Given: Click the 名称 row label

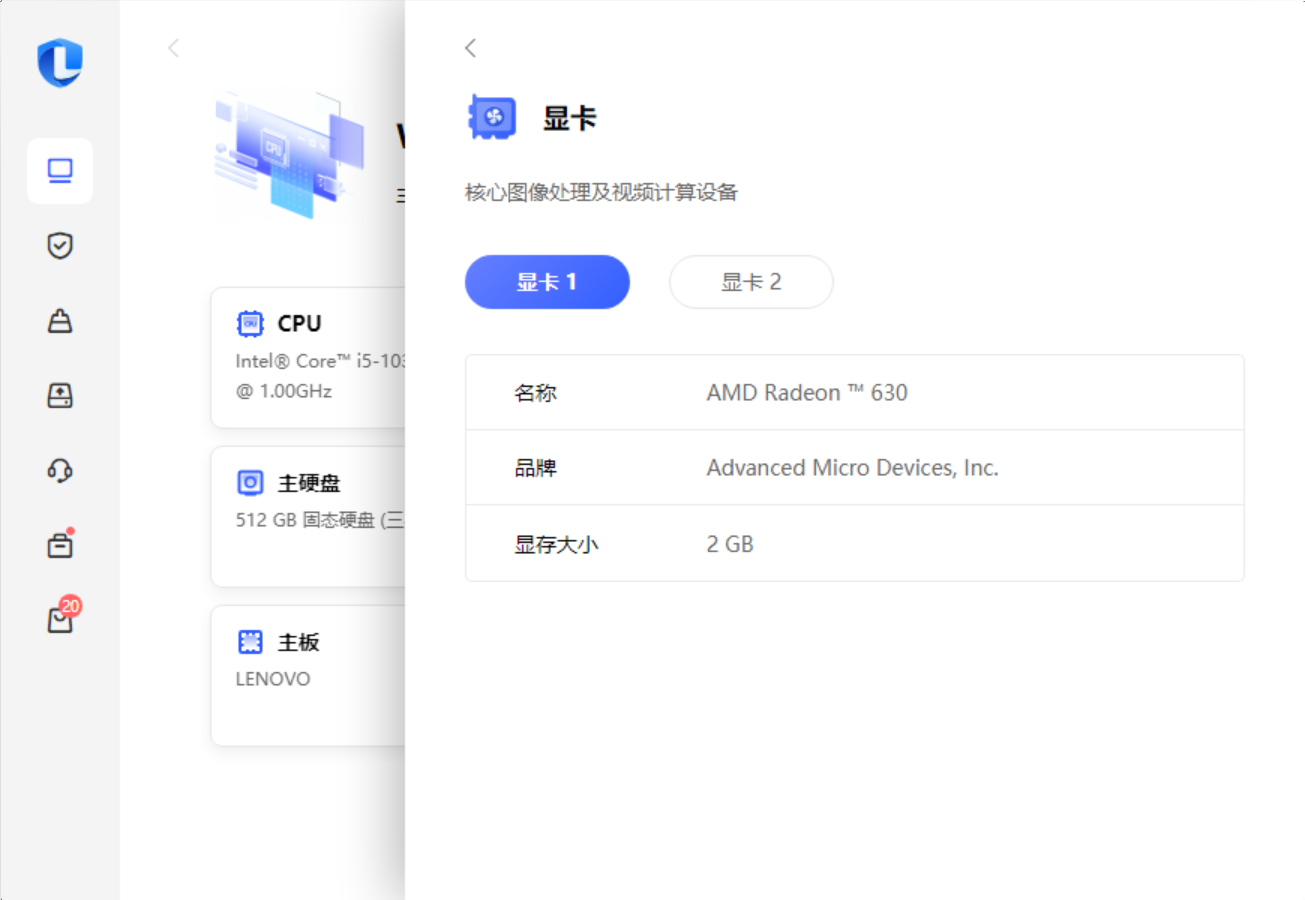Looking at the screenshot, I should 536,393.
